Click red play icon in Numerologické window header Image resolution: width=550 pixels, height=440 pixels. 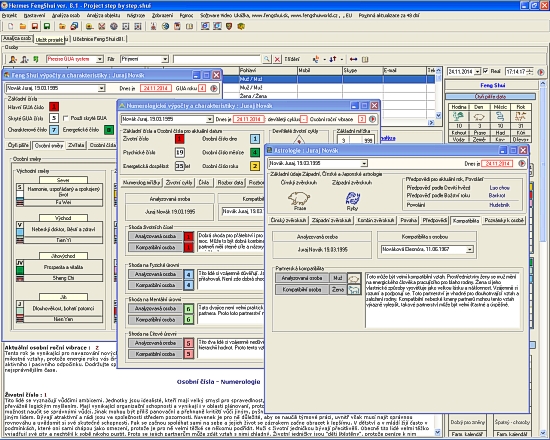click(372, 119)
